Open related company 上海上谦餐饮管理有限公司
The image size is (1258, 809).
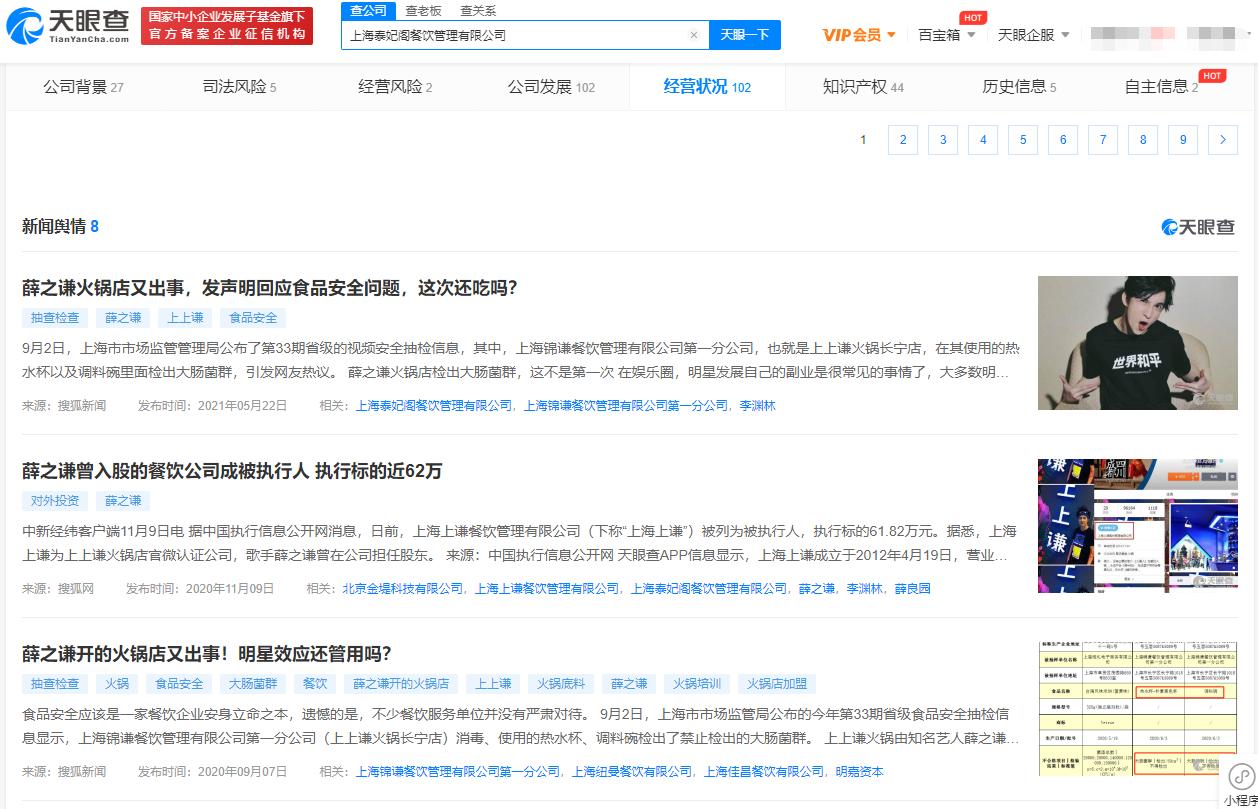pyautogui.click(x=547, y=589)
